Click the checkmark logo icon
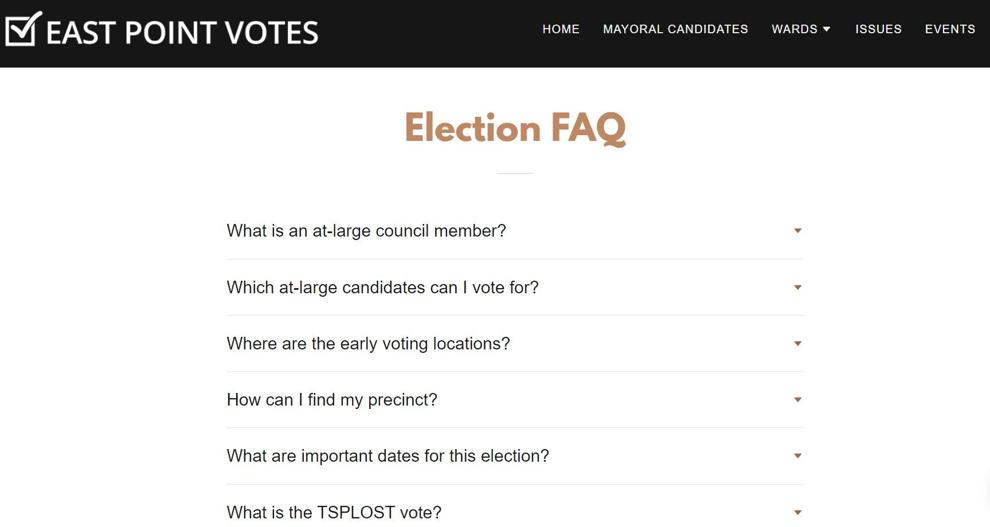Viewport: 990px width, 527px height. 23,29
